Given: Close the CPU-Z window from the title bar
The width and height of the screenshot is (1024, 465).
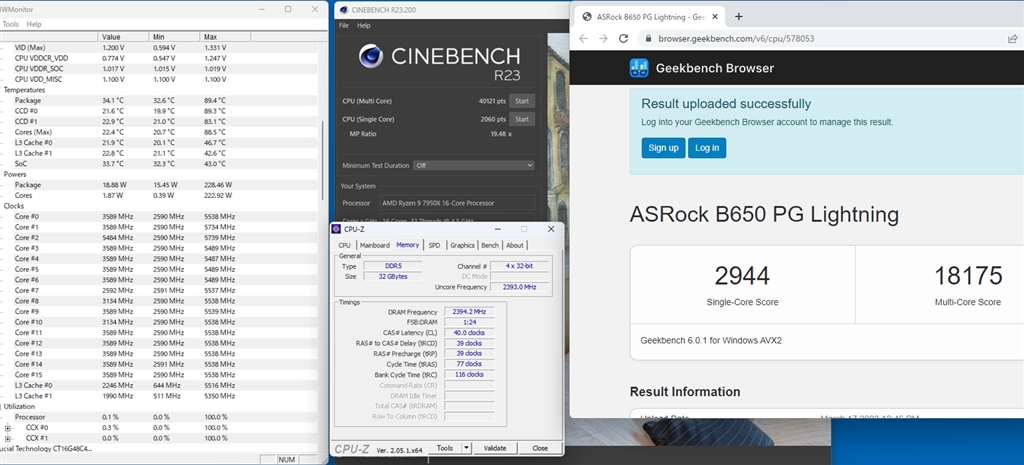Looking at the screenshot, I should (x=551, y=229).
